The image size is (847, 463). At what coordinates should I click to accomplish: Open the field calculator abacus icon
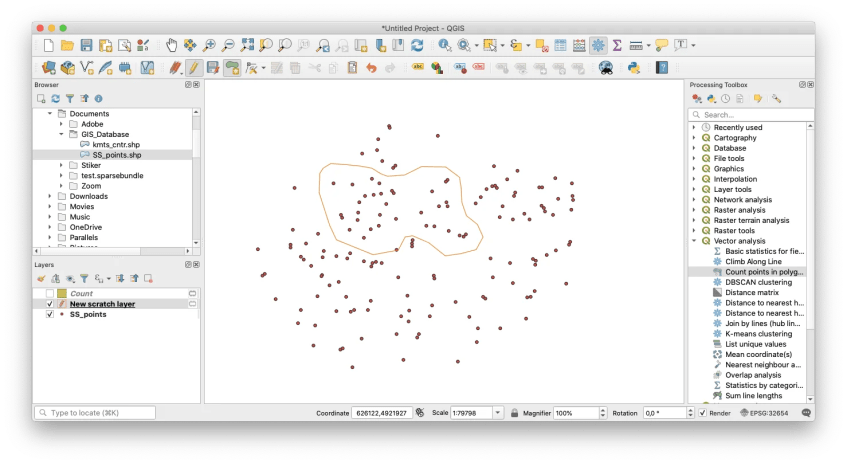579,45
